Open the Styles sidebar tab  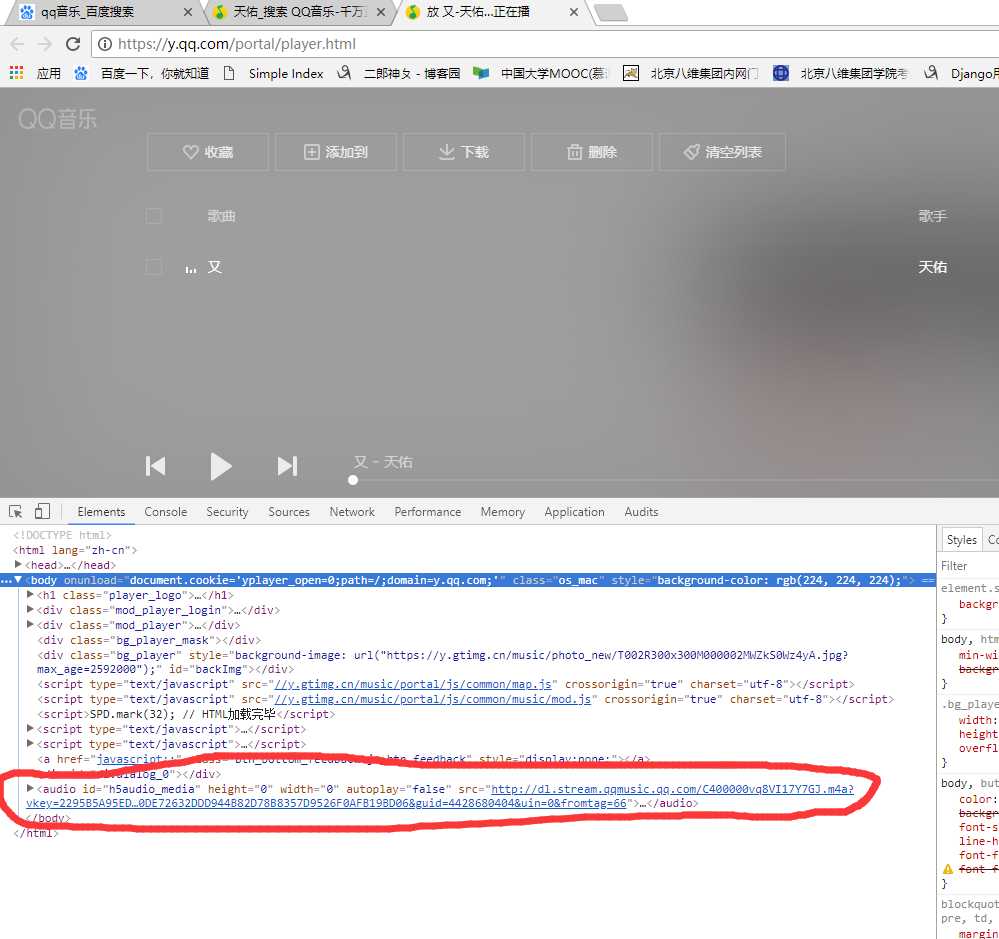pyautogui.click(x=961, y=540)
